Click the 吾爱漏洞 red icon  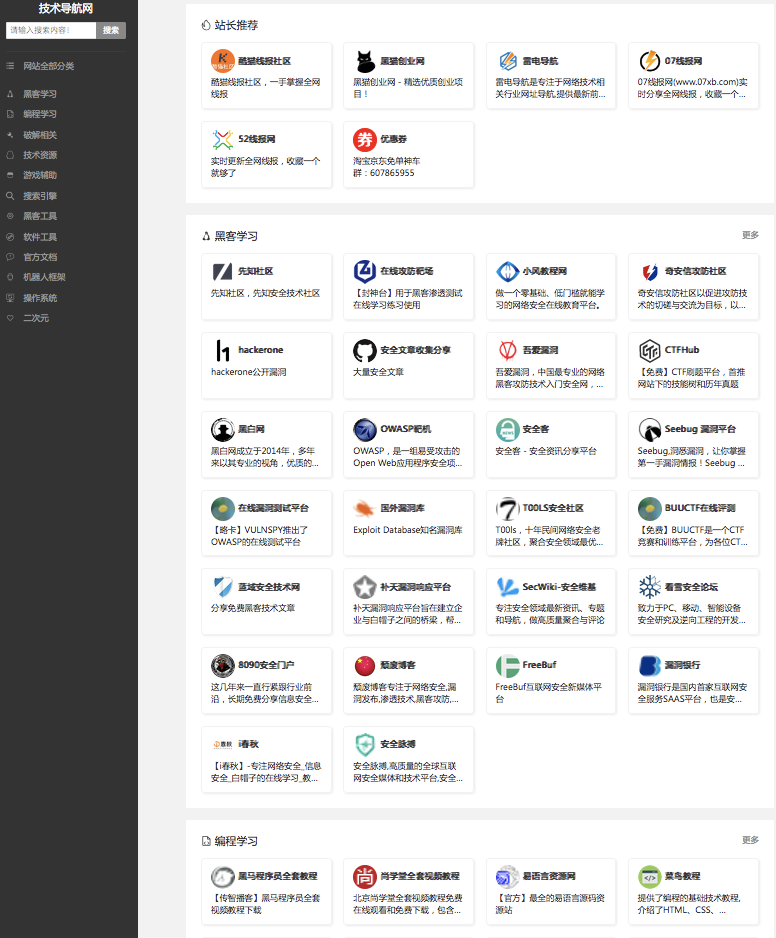507,351
